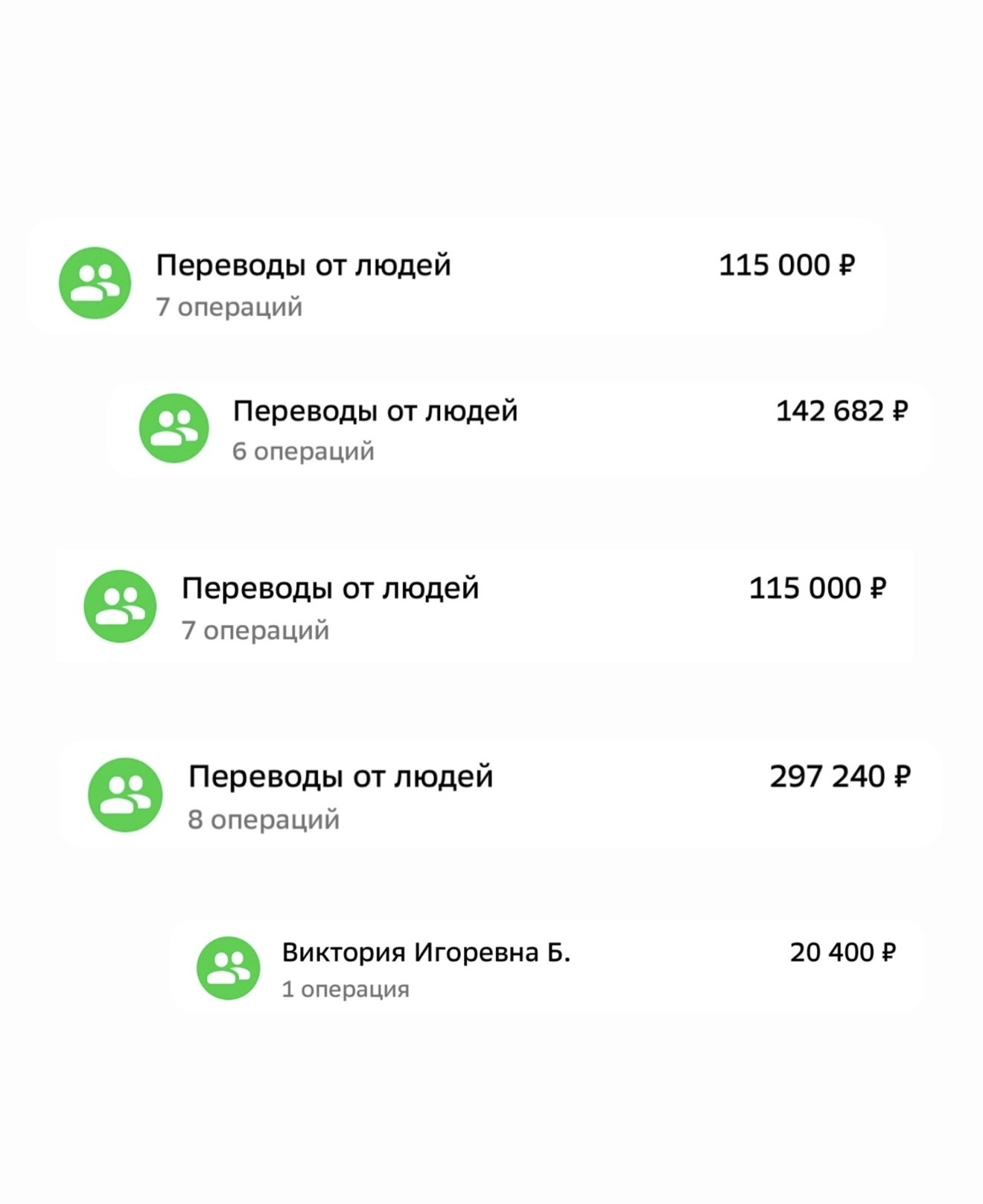Click the topmost "7 операций" subtitle
The image size is (983, 1204).
coord(229,307)
